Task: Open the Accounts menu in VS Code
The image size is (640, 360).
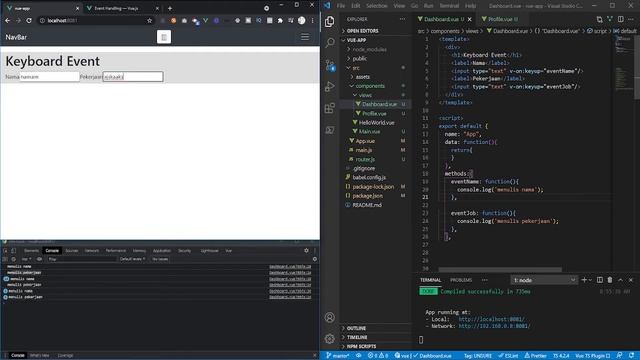Action: (x=330, y=317)
